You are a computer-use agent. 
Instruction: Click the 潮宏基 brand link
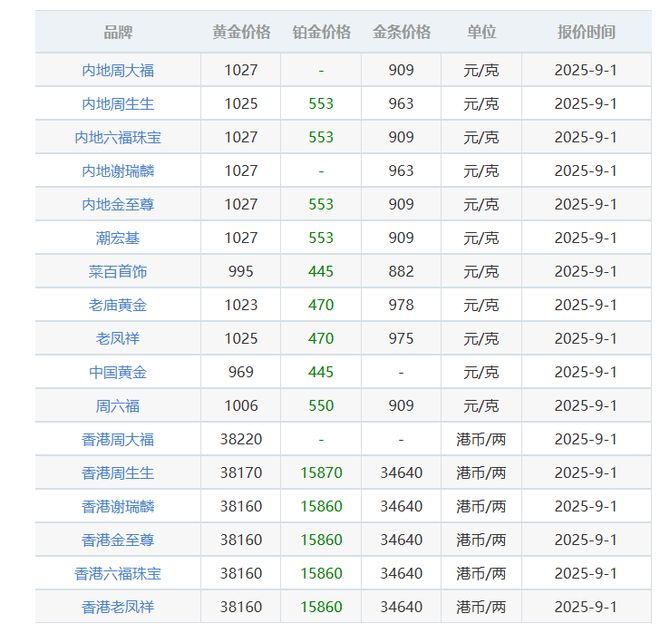118,238
